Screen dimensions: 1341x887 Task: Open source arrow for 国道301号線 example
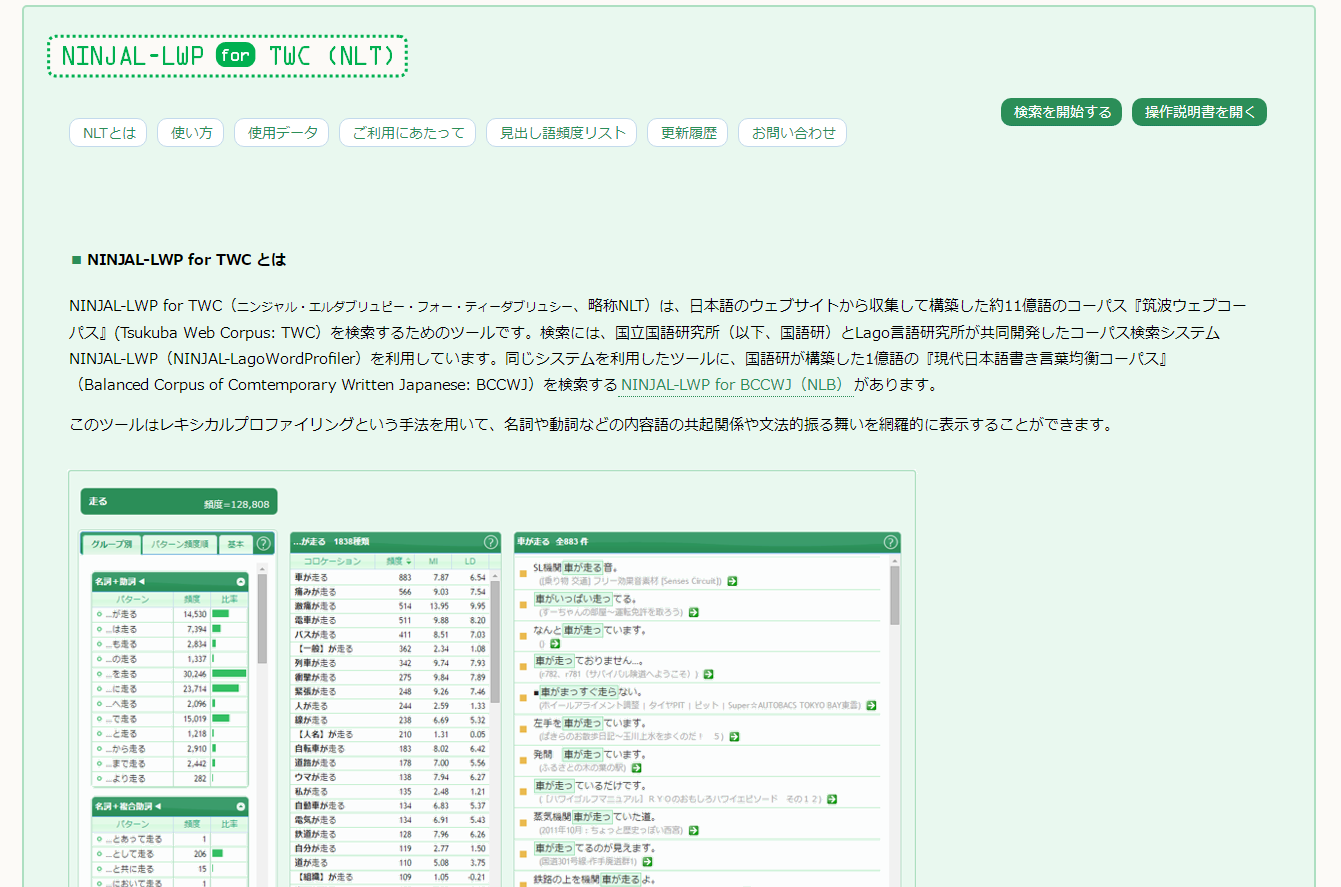[x=647, y=861]
